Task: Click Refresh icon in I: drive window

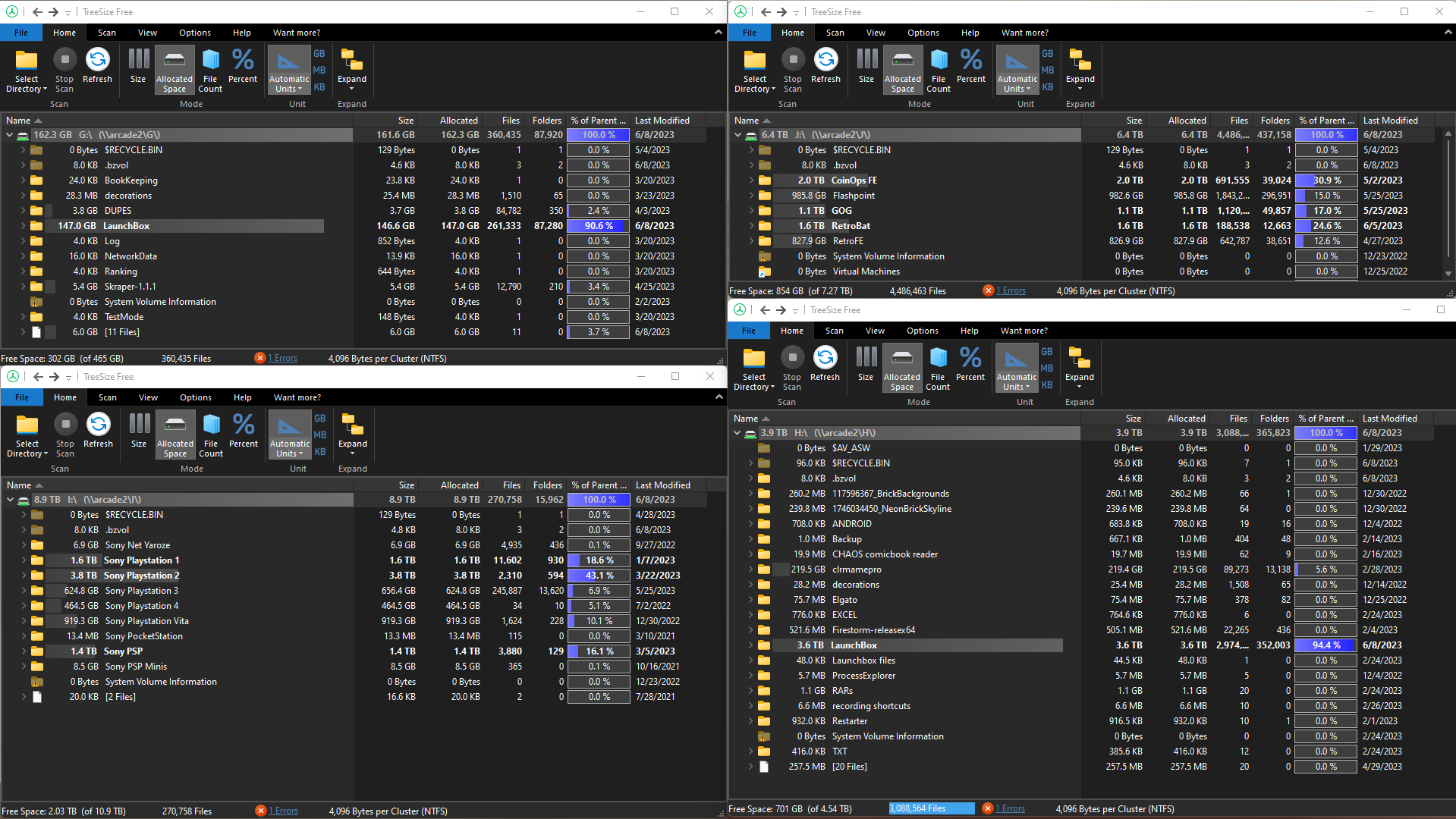Action: (x=98, y=431)
